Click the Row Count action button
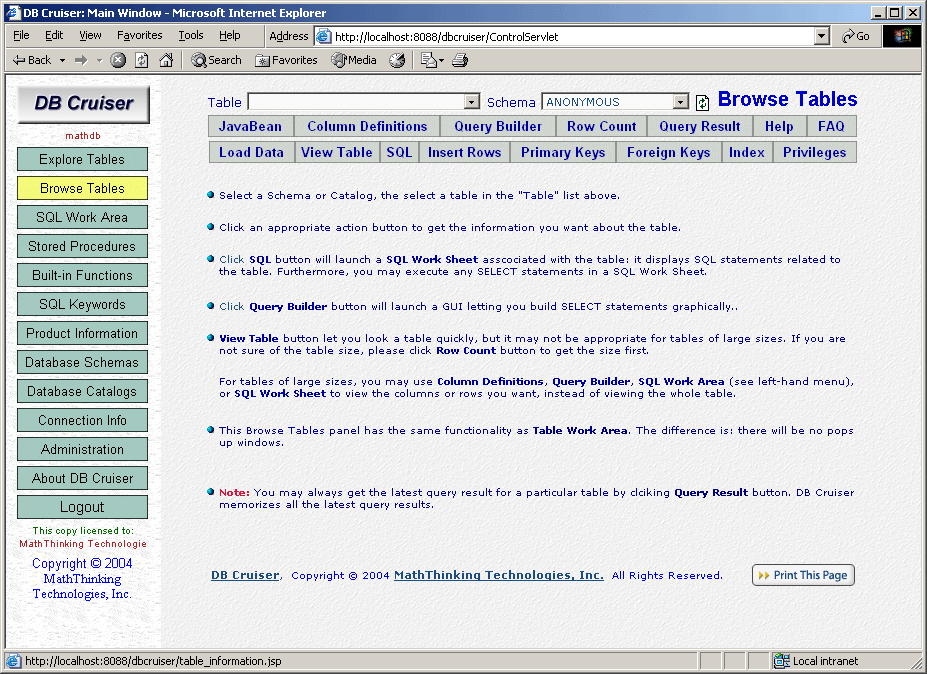 pyautogui.click(x=601, y=127)
